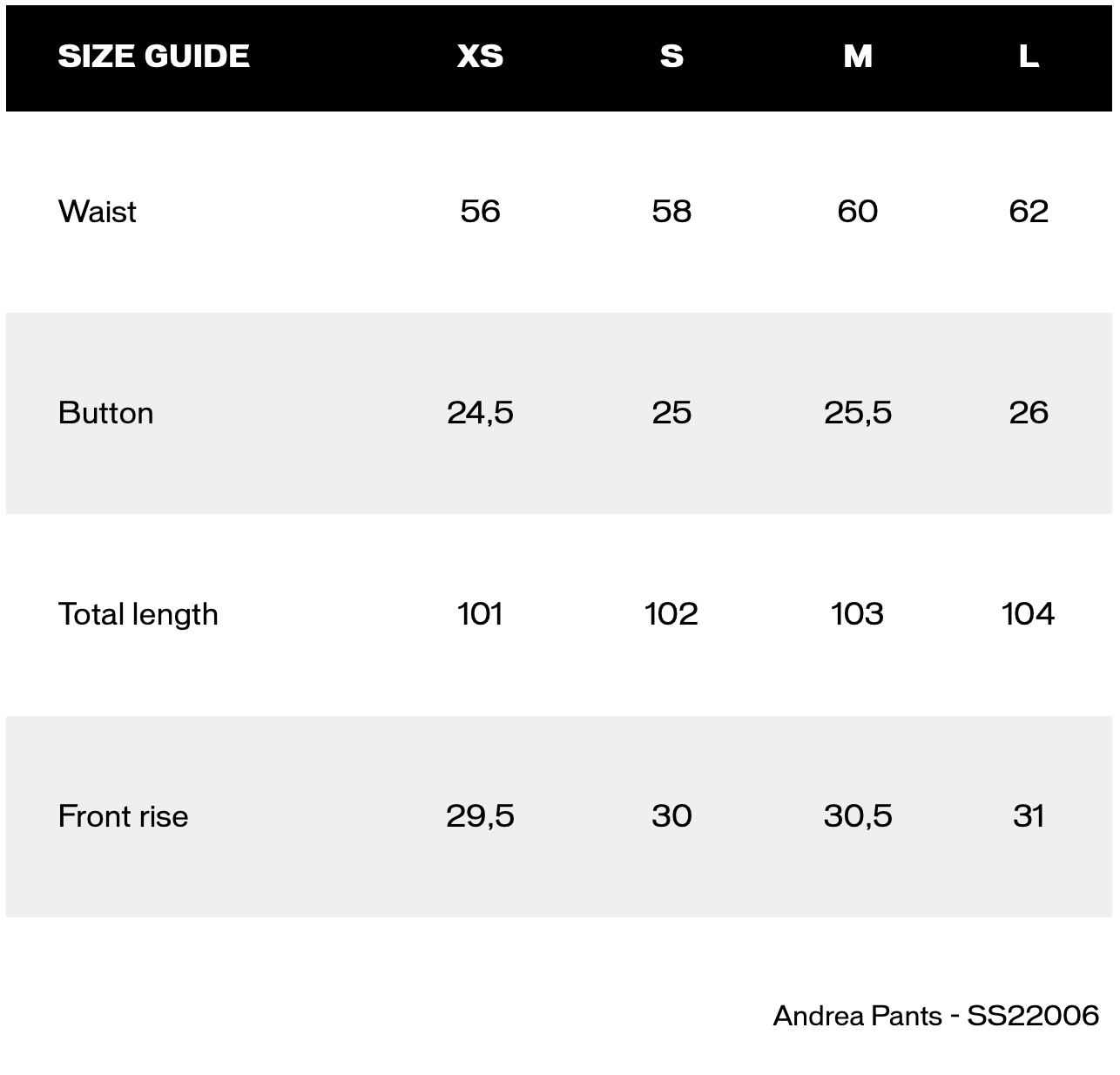1120x1075 pixels.
Task: Click the Waist row label
Action: (x=97, y=212)
